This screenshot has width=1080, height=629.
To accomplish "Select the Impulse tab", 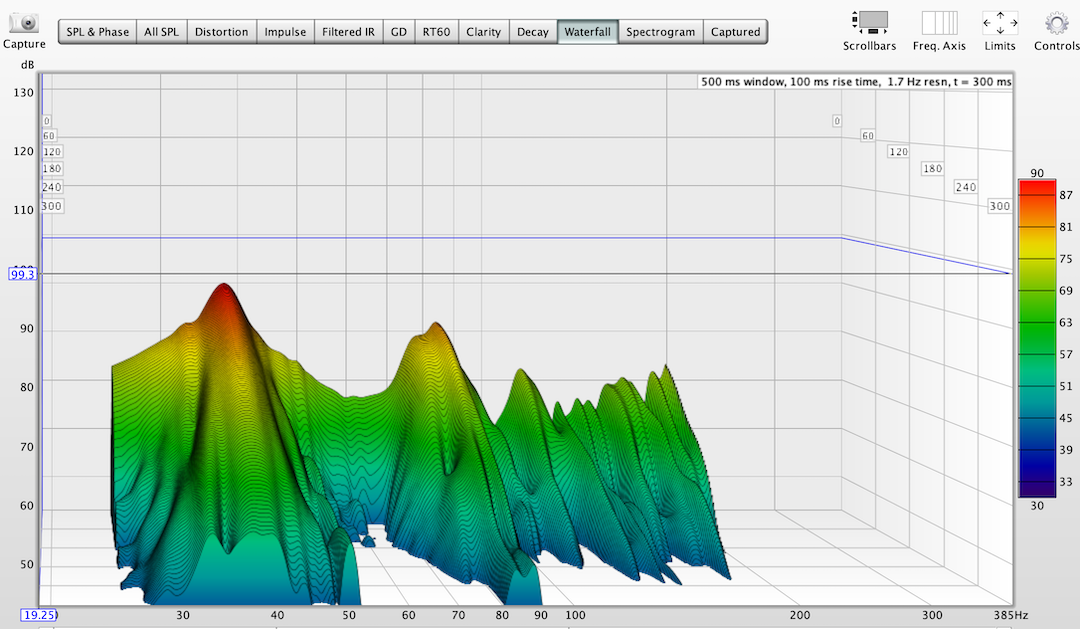I will point(285,32).
